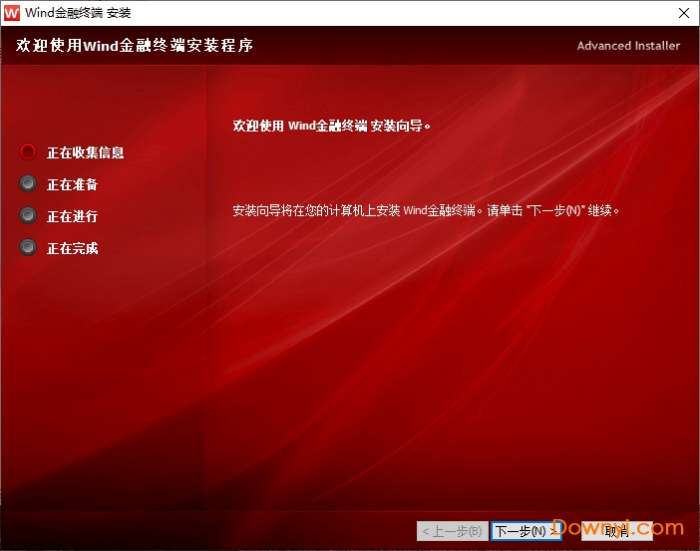
Task: Select the red 正在收集信息 step indicator
Action: [28, 152]
